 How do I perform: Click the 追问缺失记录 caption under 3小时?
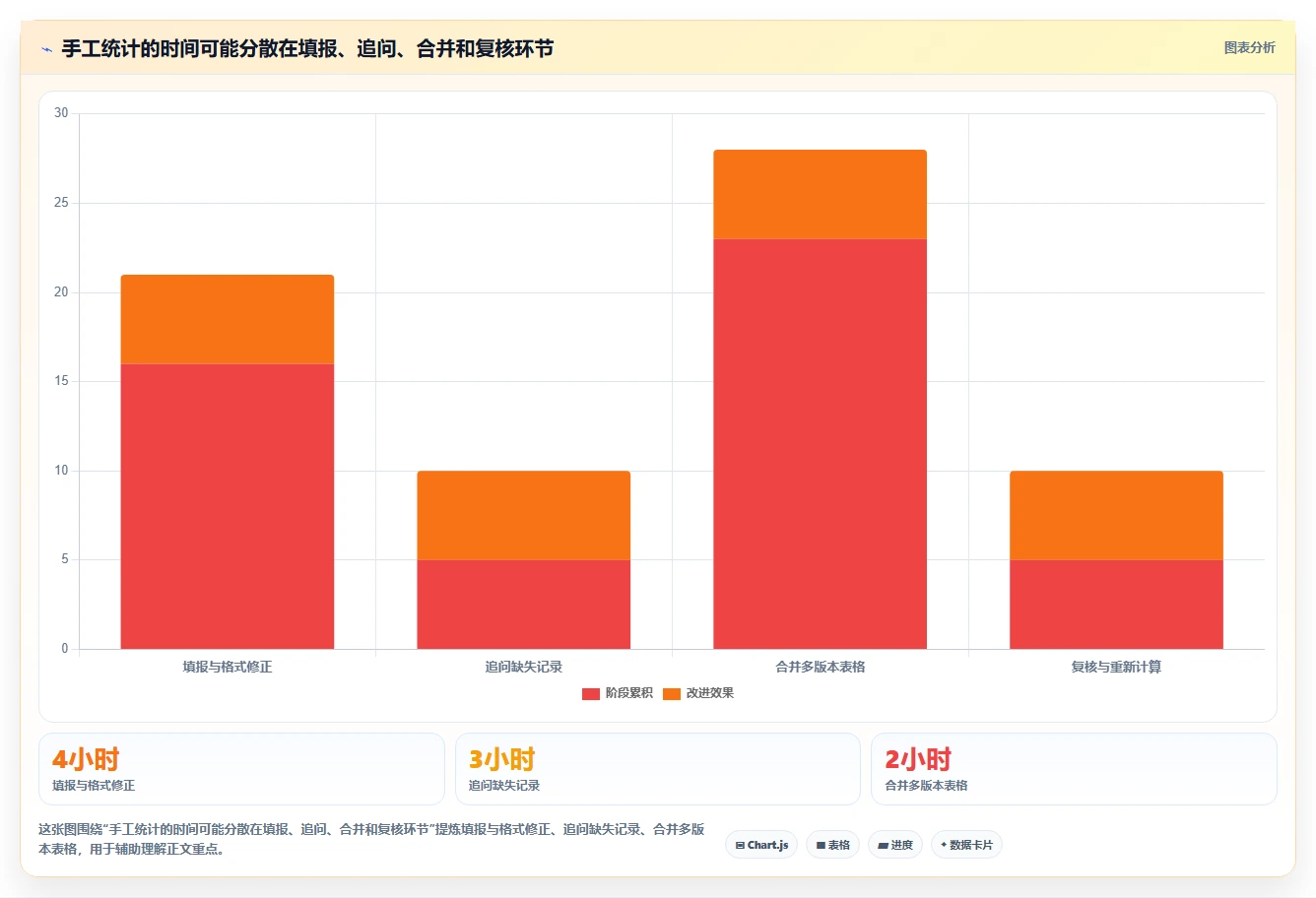pyautogui.click(x=504, y=786)
